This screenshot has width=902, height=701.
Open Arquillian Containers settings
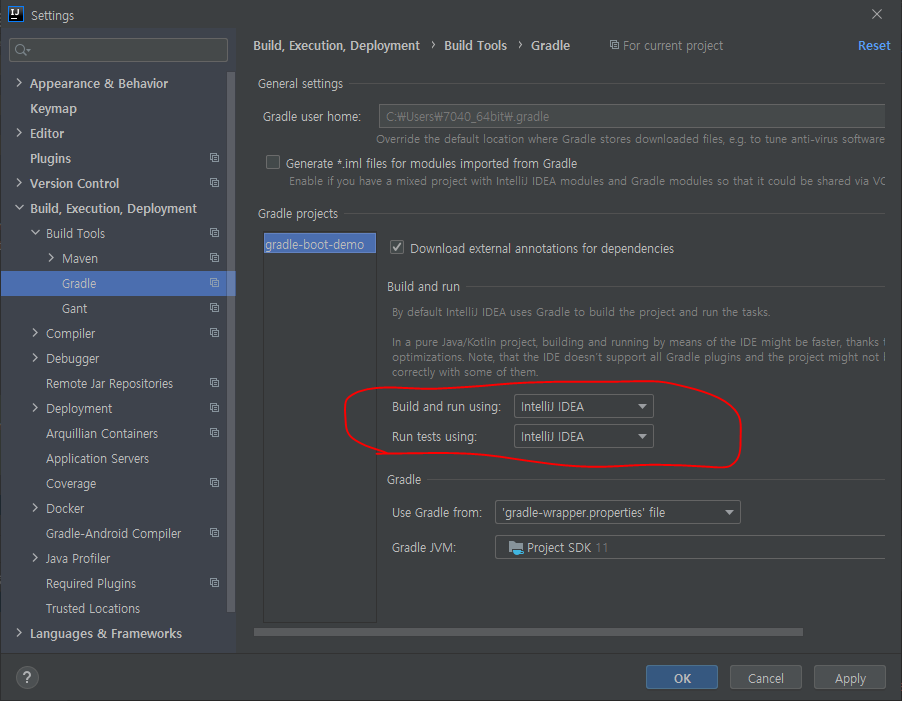tap(102, 434)
